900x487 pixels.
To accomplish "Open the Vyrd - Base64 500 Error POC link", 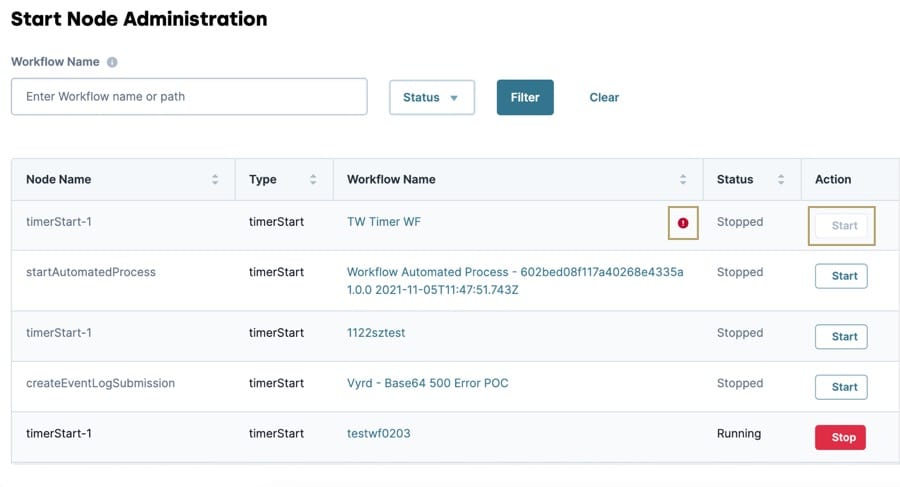I will [428, 383].
